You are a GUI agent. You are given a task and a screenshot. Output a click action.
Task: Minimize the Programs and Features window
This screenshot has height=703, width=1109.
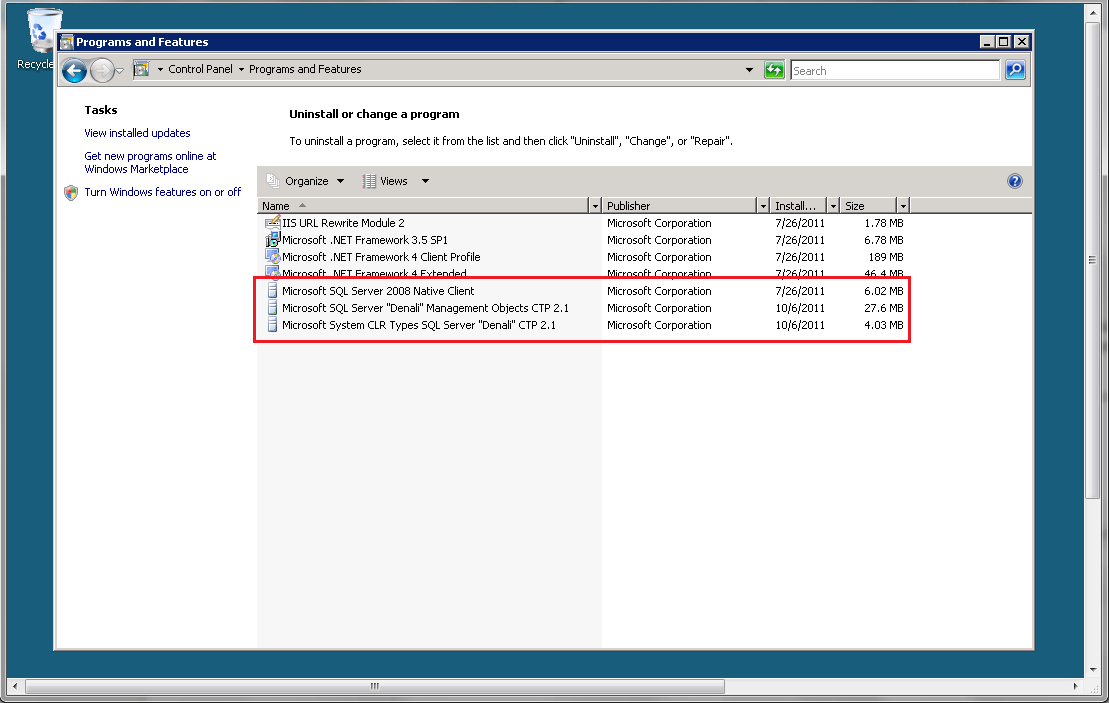987,42
